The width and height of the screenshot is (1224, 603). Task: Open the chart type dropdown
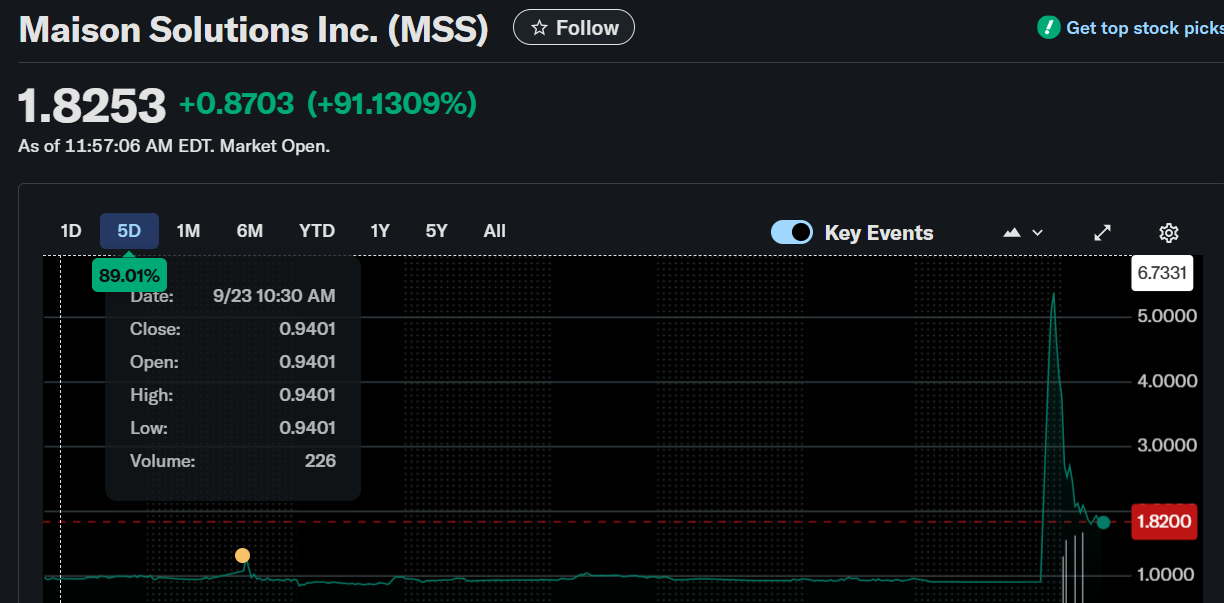pyautogui.click(x=1023, y=232)
